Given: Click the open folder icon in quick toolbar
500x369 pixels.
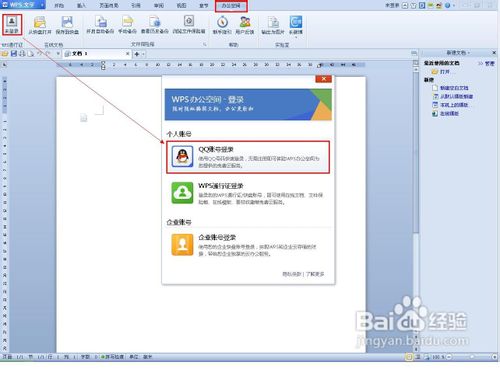Looking at the screenshot, I should click(5, 54).
